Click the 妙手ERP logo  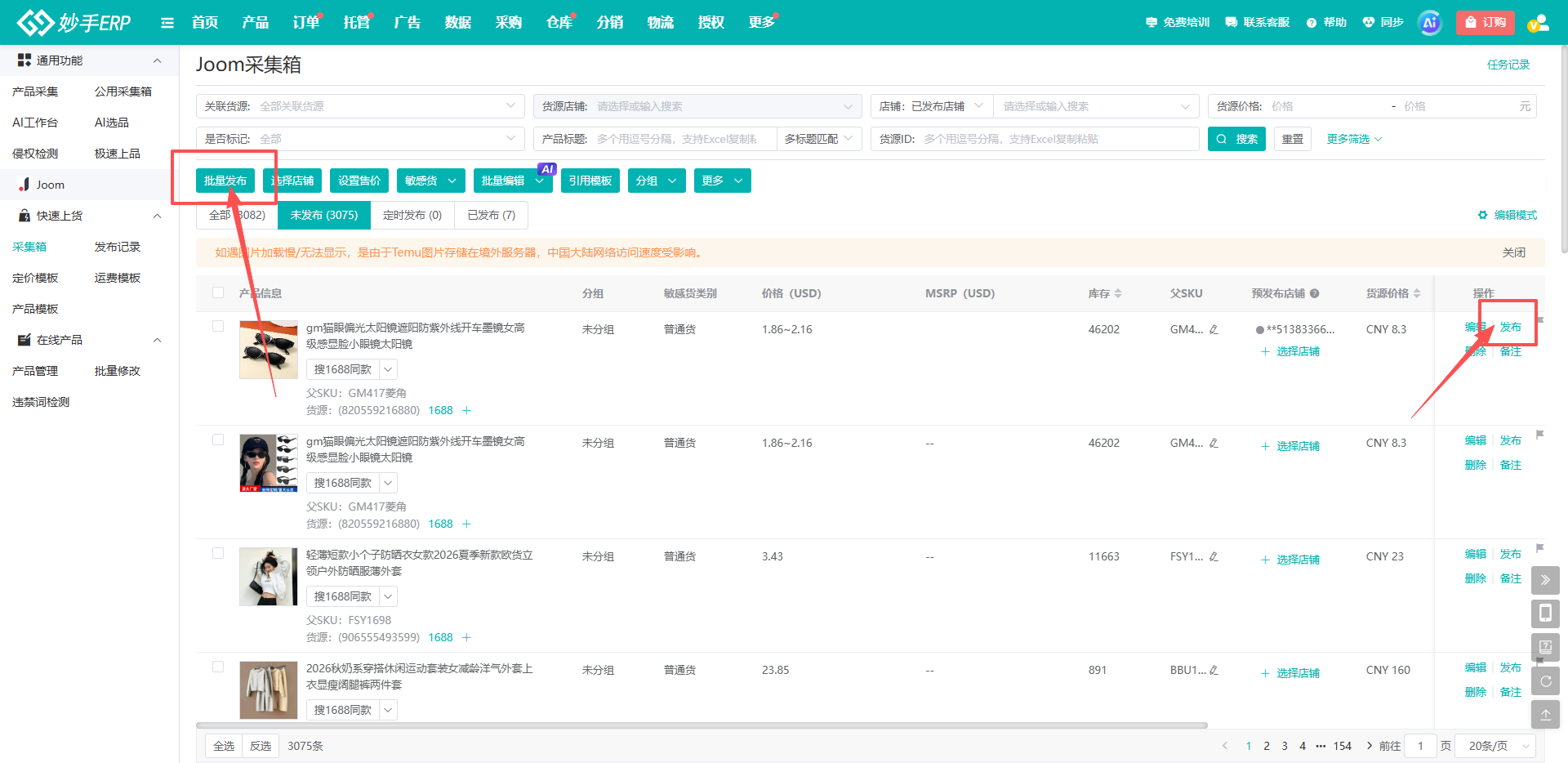tap(74, 22)
